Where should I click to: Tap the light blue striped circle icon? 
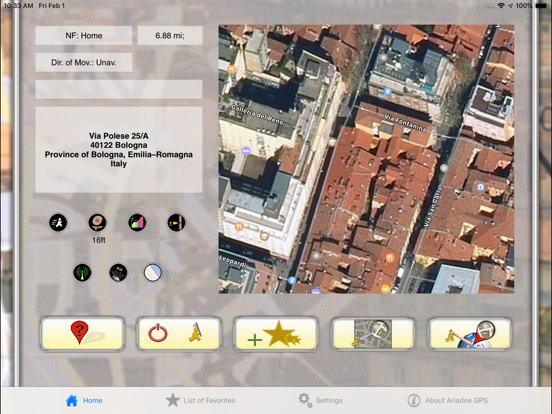tap(153, 272)
